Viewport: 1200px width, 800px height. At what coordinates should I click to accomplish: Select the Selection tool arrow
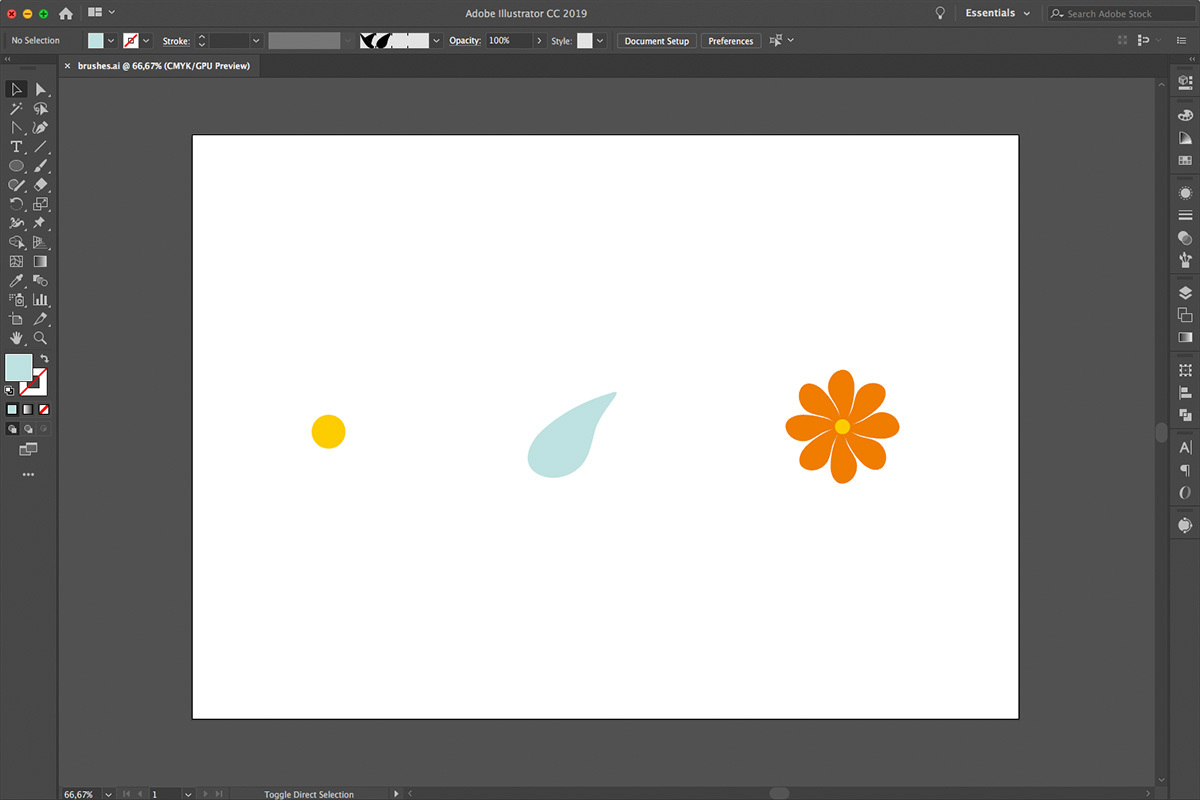(x=17, y=90)
